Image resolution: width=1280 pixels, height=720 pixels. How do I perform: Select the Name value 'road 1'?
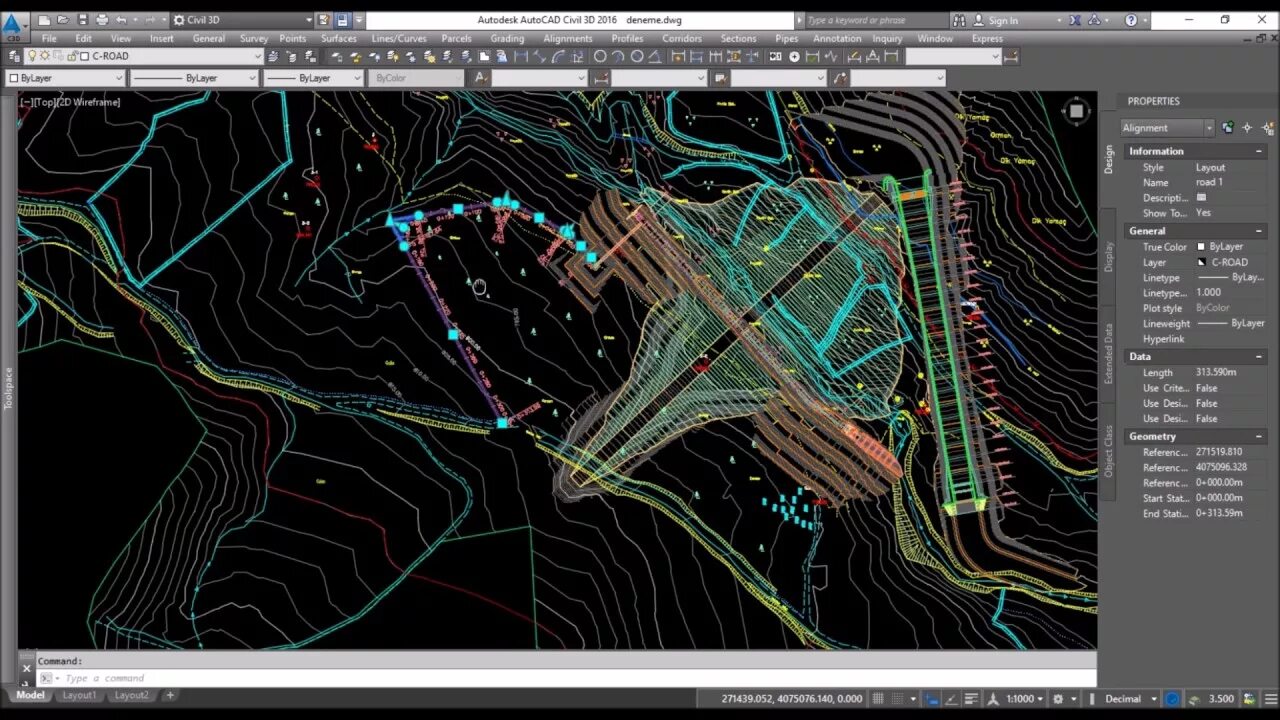click(x=1209, y=183)
